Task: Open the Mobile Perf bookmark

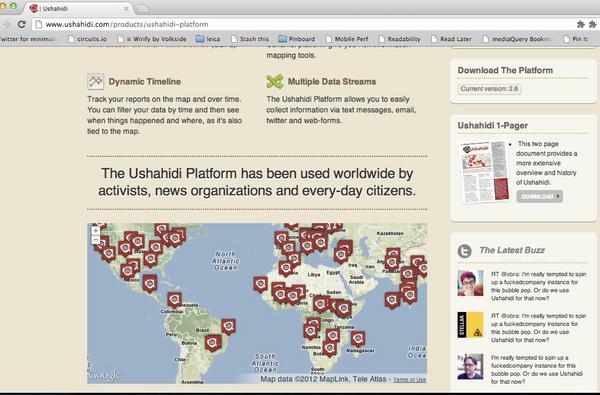Action: click(x=347, y=39)
